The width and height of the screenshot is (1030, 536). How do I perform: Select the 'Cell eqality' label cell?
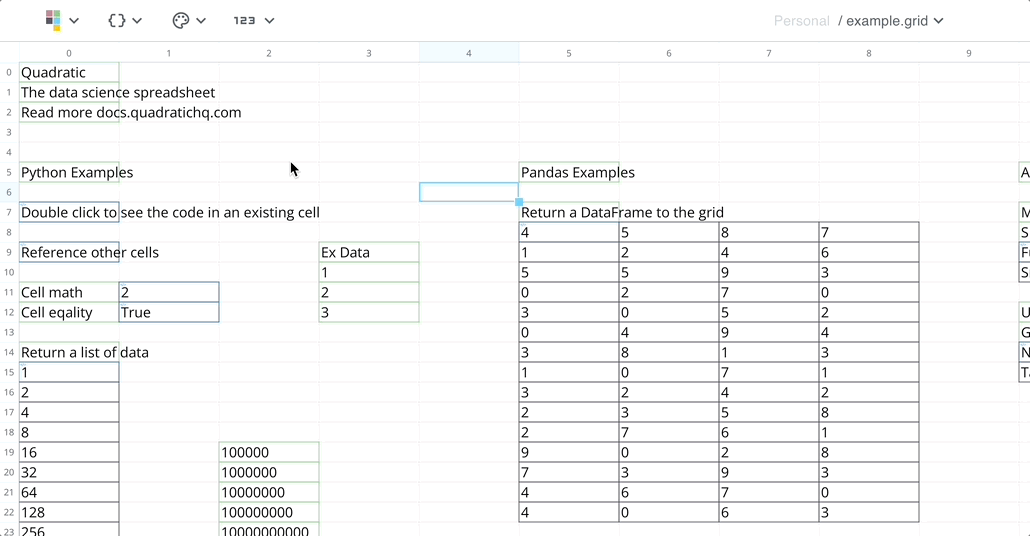[69, 312]
